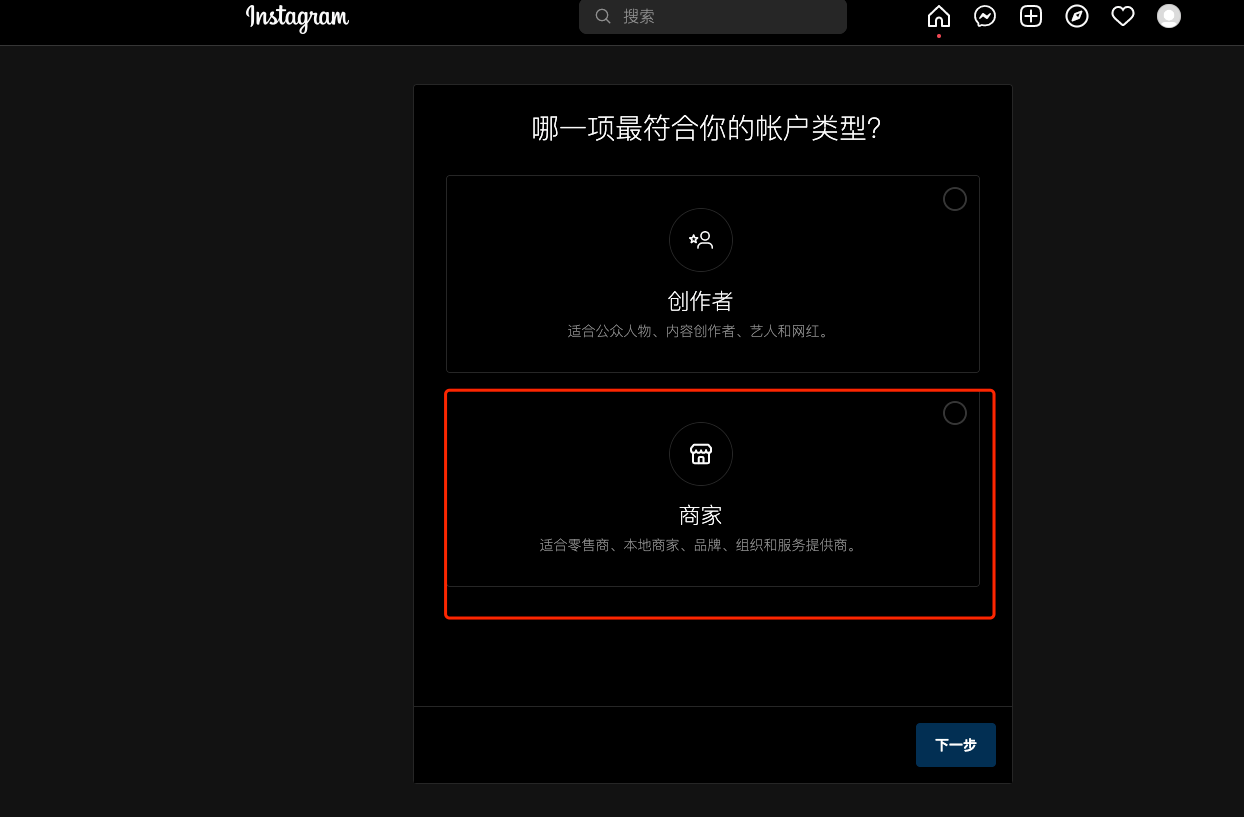
Task: Click the red notification dot under home
Action: (x=939, y=36)
